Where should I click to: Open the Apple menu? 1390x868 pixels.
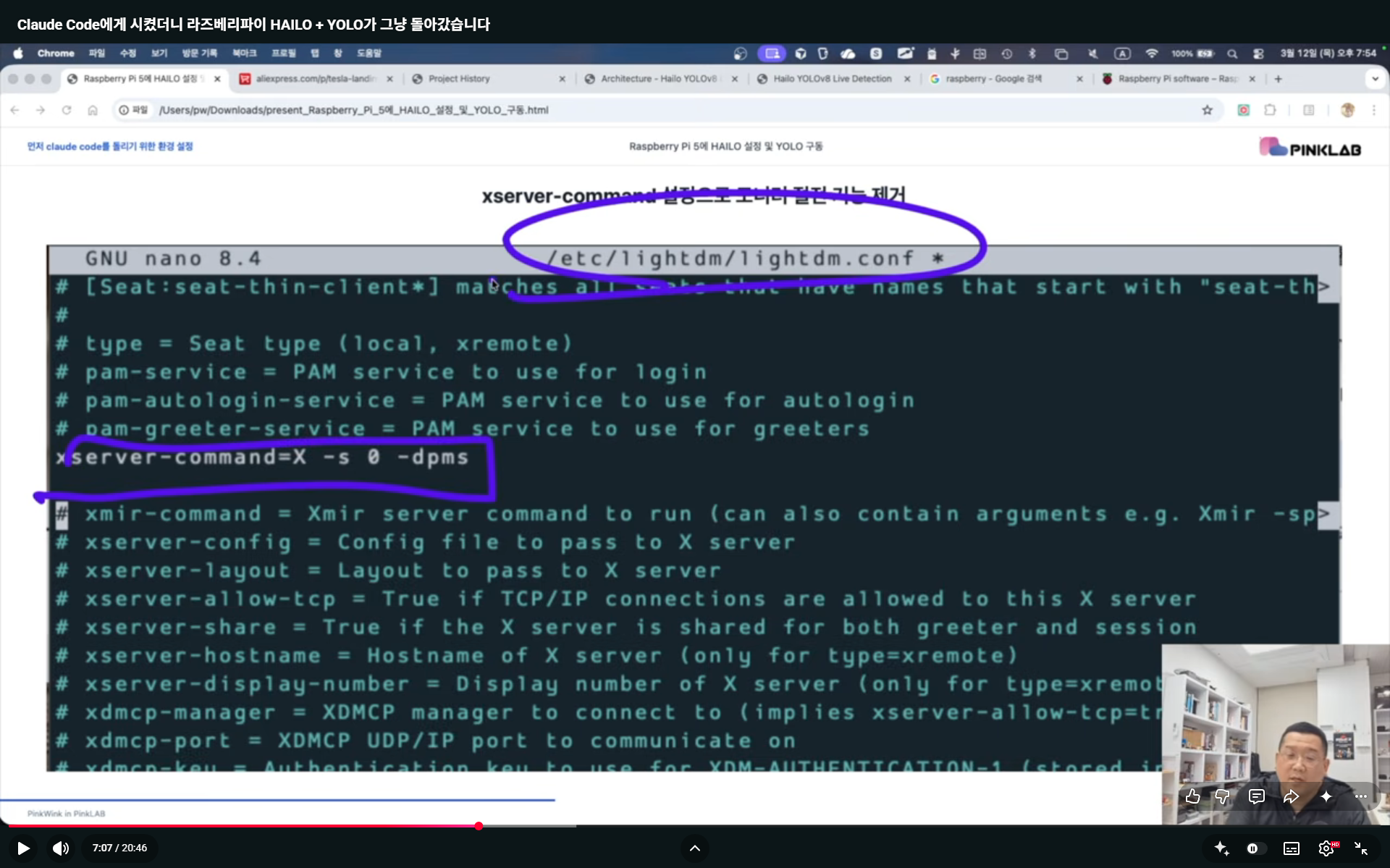pyautogui.click(x=18, y=53)
